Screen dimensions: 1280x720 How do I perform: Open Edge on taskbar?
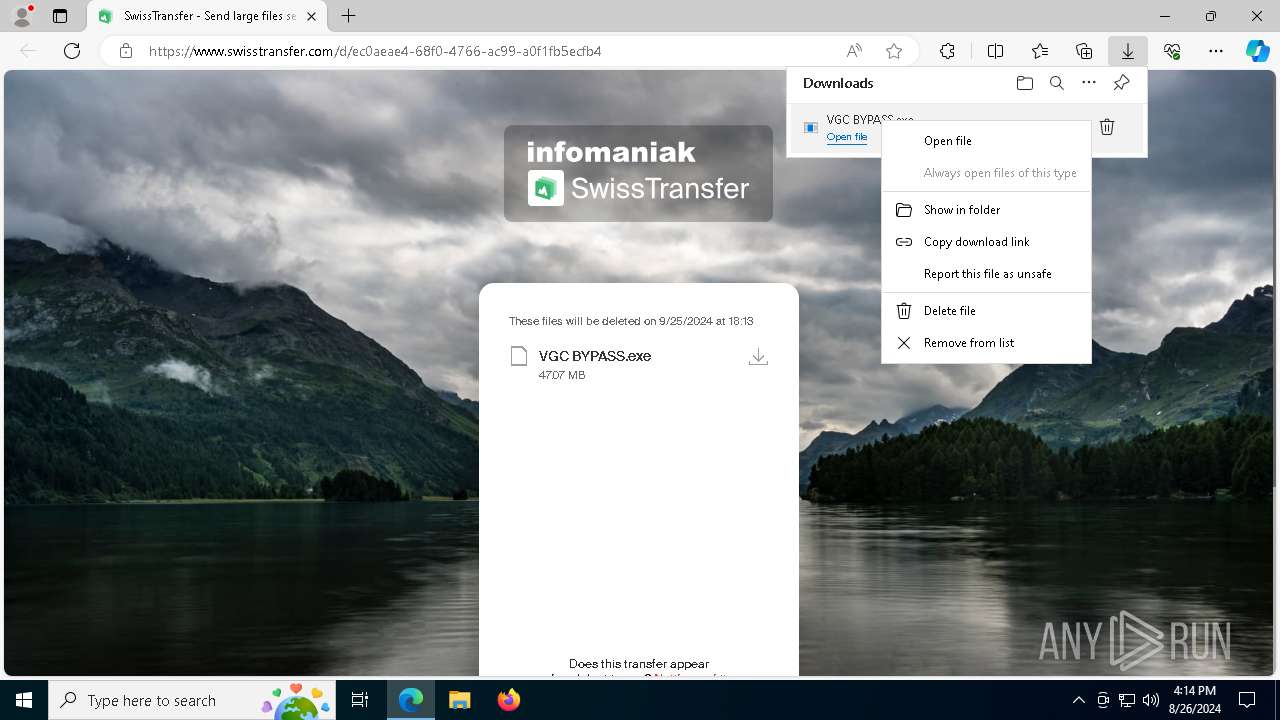[x=411, y=700]
